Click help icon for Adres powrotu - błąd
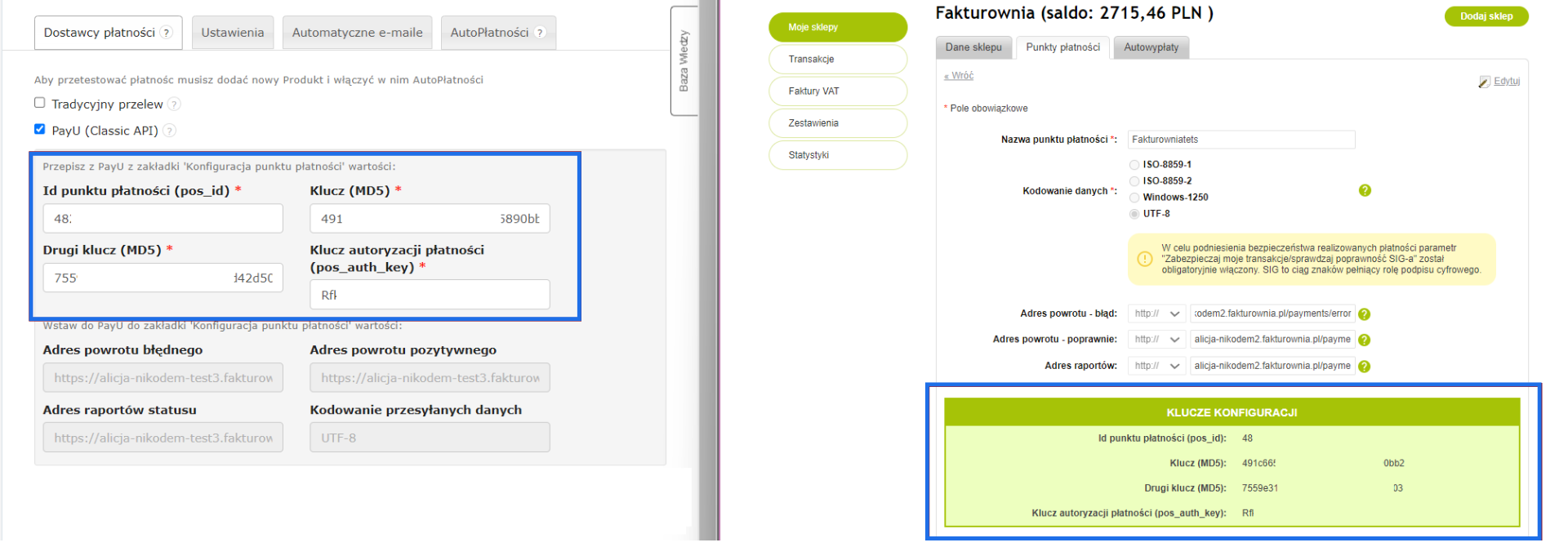Image resolution: width=1568 pixels, height=547 pixels. 1364,314
